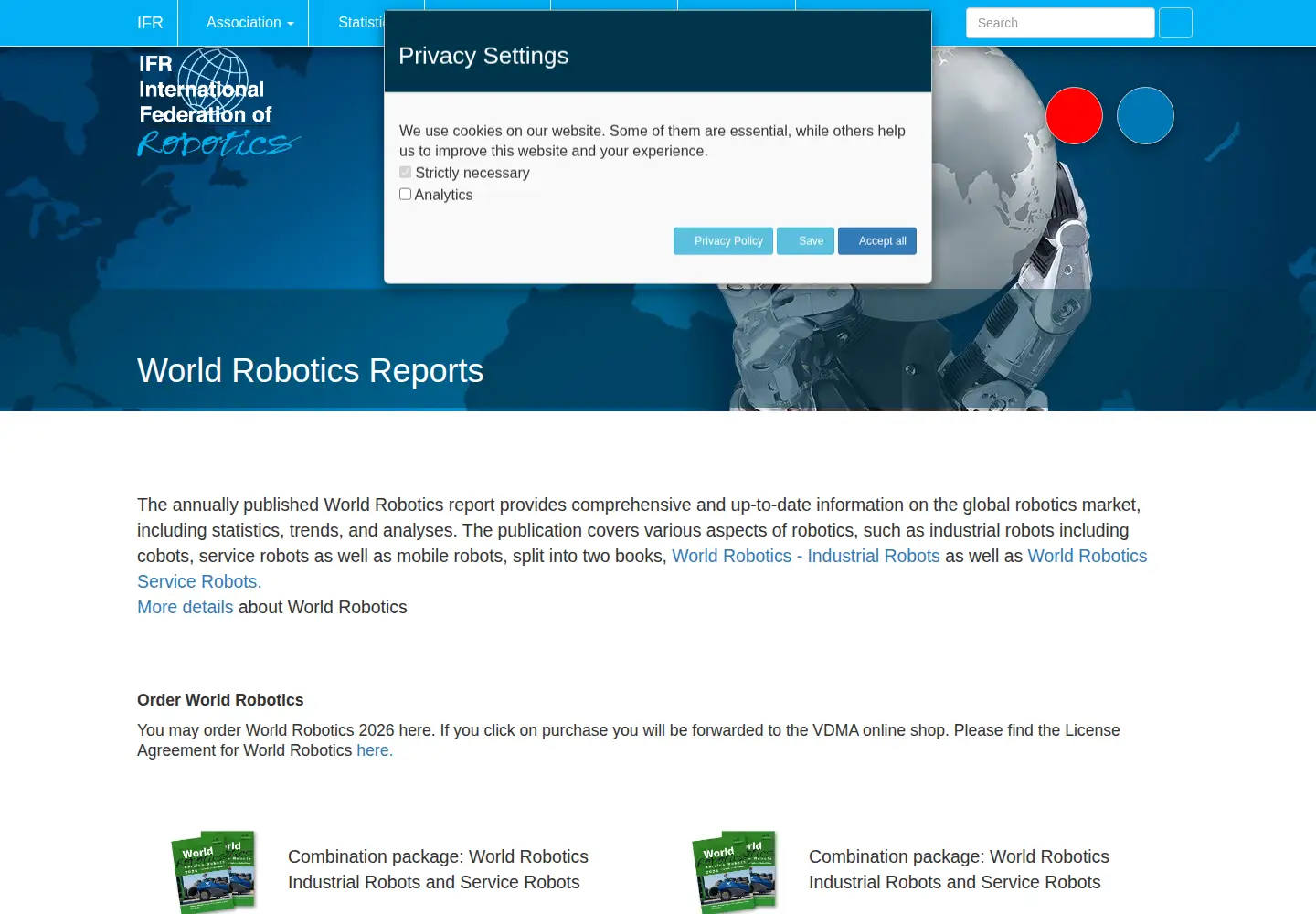Select left Combination package title text
This screenshot has width=1316, height=914.
[438, 869]
